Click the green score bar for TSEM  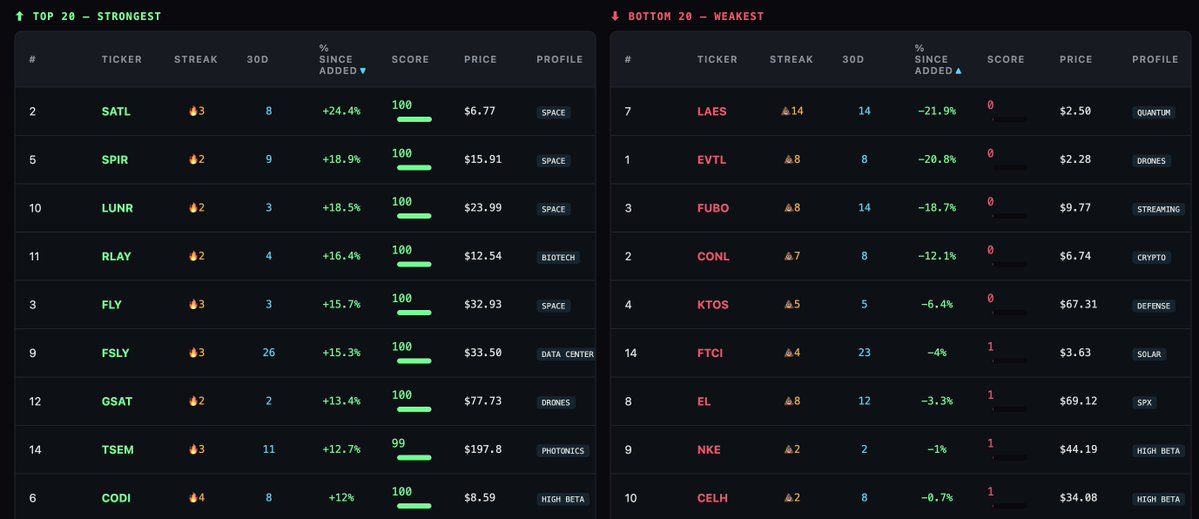tap(414, 457)
